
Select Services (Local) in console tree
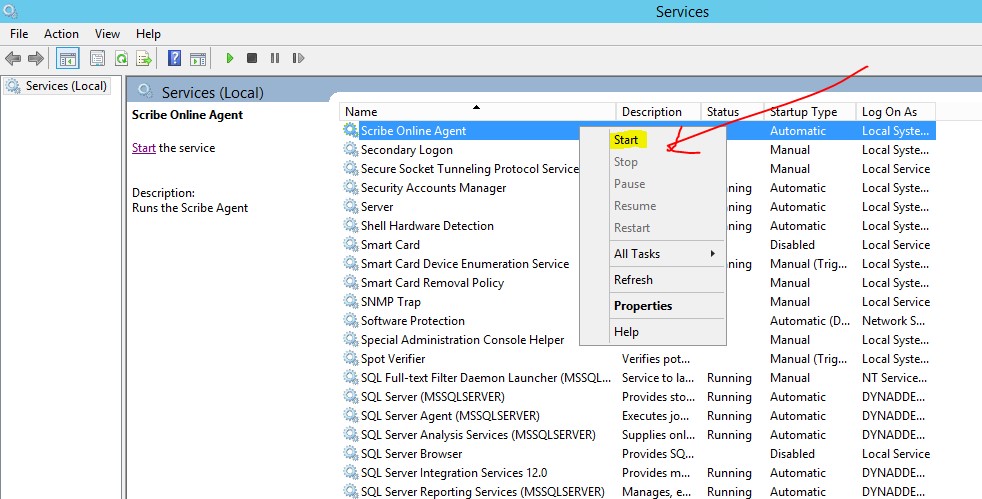[58, 86]
